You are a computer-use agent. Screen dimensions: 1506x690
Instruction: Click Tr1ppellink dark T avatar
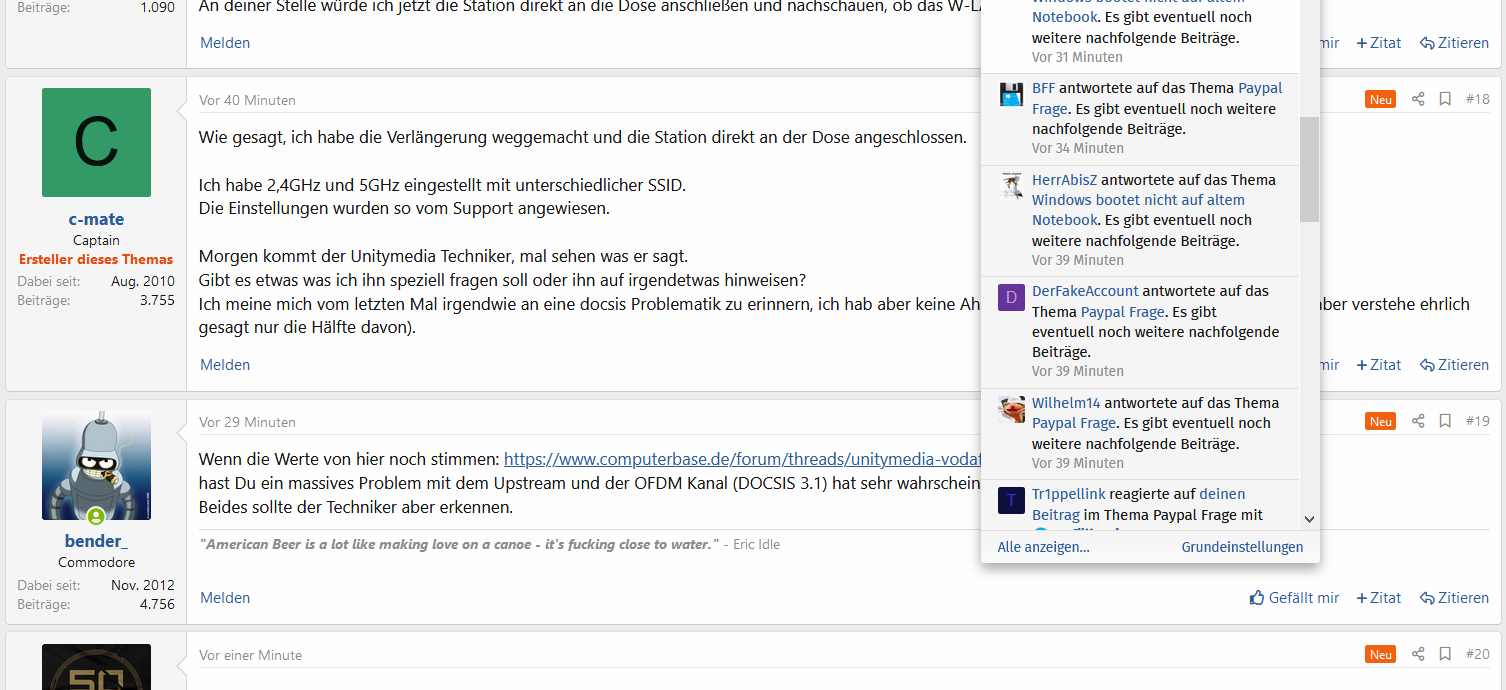click(x=1011, y=500)
